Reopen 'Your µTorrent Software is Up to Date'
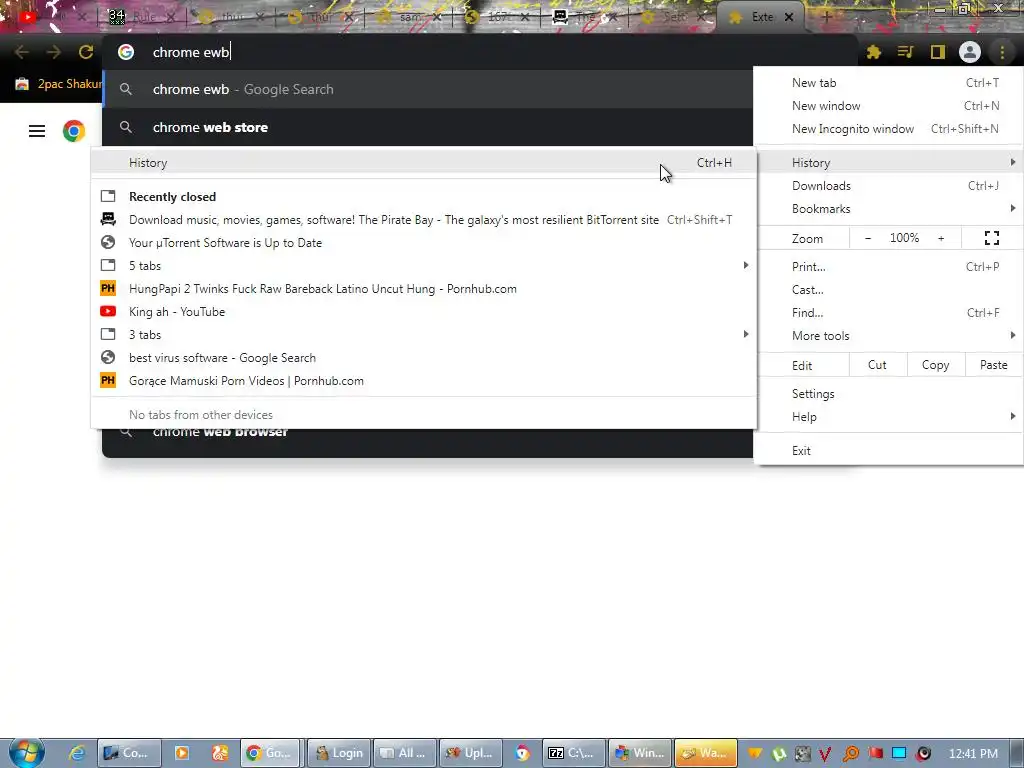The height and width of the screenshot is (768, 1024). (424, 243)
